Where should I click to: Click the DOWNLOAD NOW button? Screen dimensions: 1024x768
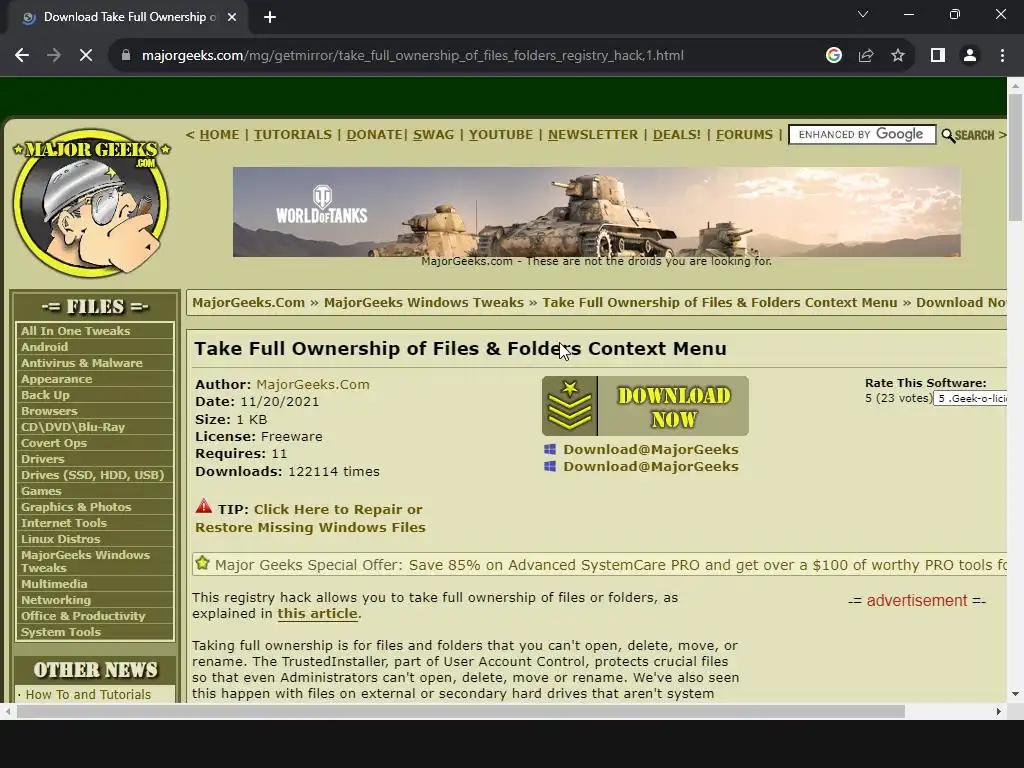click(645, 406)
